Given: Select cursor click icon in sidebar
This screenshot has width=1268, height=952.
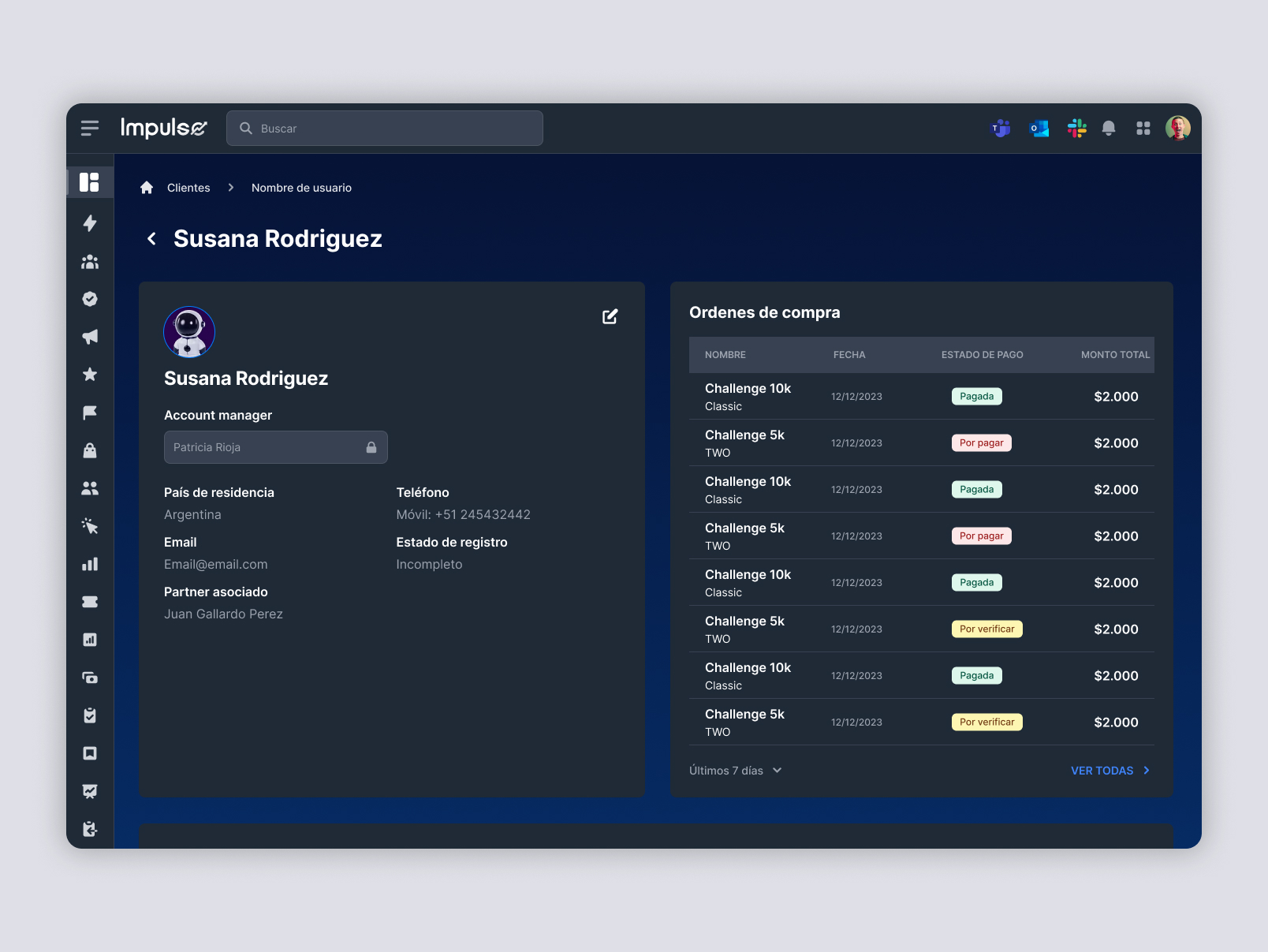Looking at the screenshot, I should (90, 526).
